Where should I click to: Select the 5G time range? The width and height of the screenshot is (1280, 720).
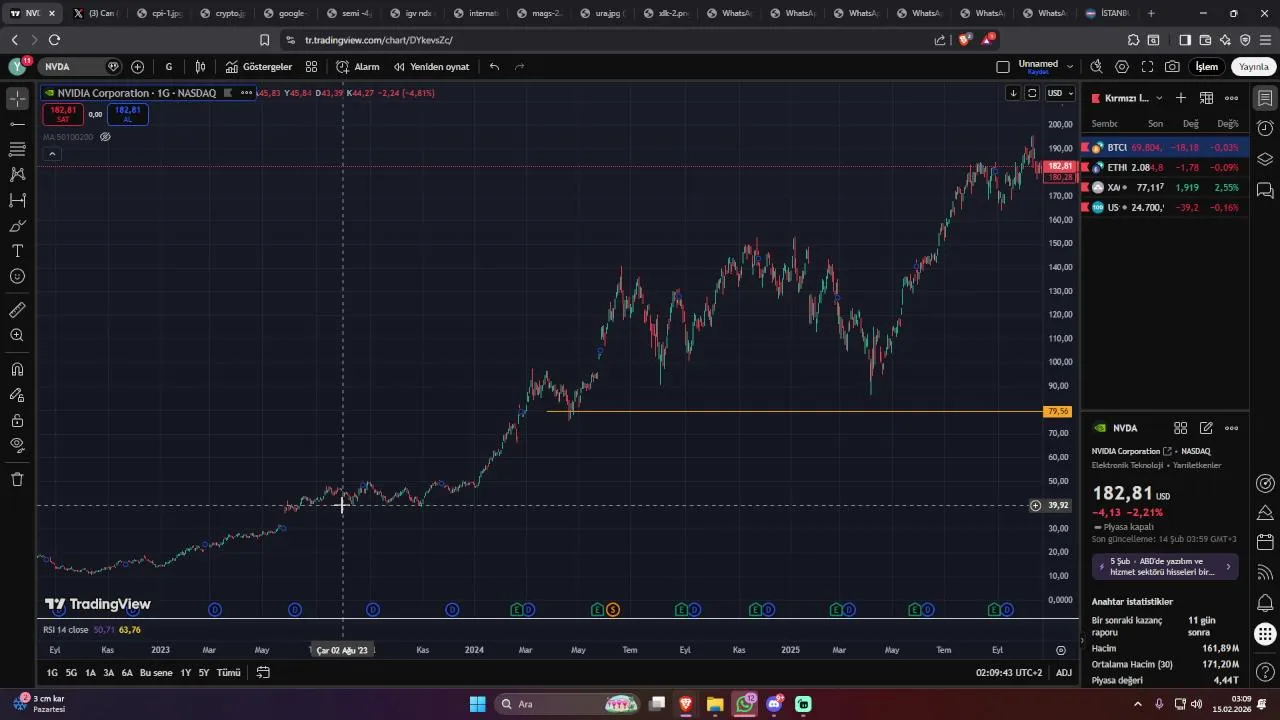71,673
